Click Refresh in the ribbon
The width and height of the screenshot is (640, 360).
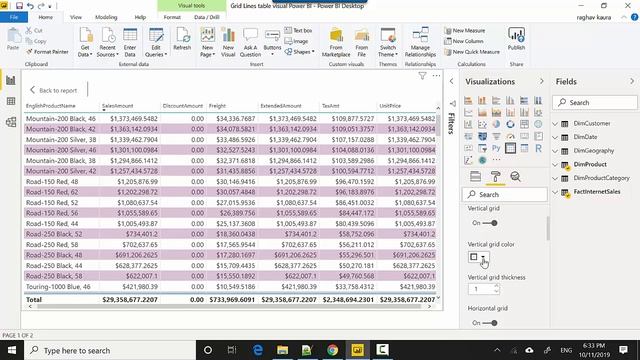click(182, 39)
